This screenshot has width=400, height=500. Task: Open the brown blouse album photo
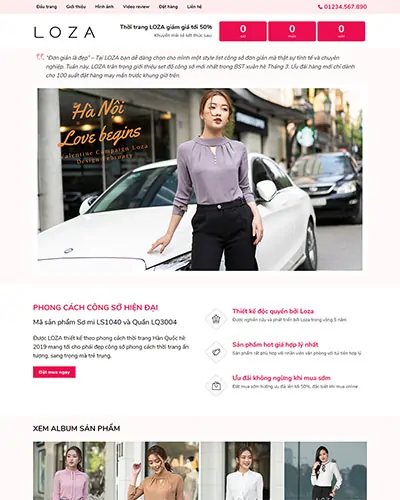coord(158,471)
